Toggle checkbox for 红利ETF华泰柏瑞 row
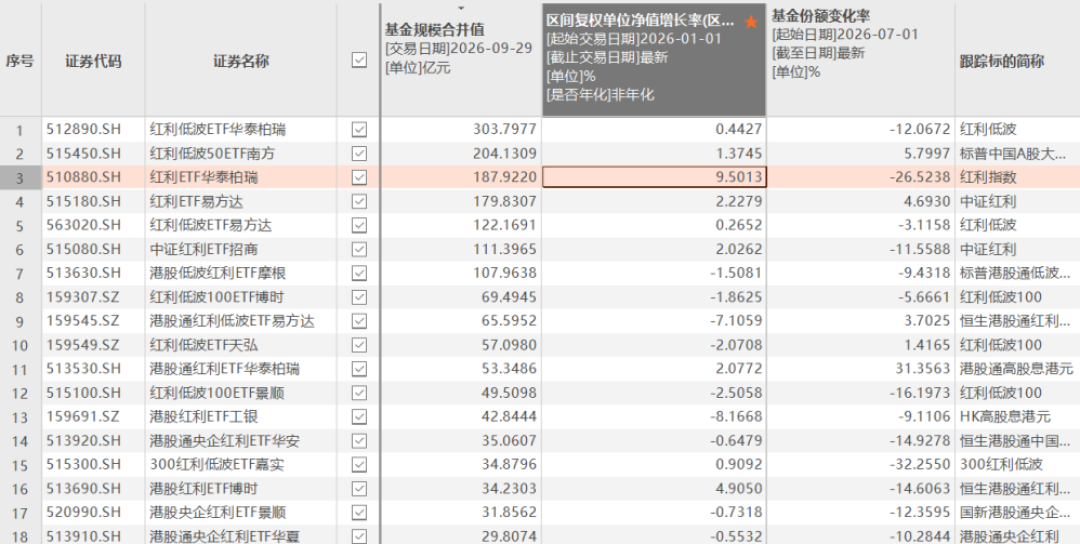This screenshot has width=1080, height=544. coord(359,178)
